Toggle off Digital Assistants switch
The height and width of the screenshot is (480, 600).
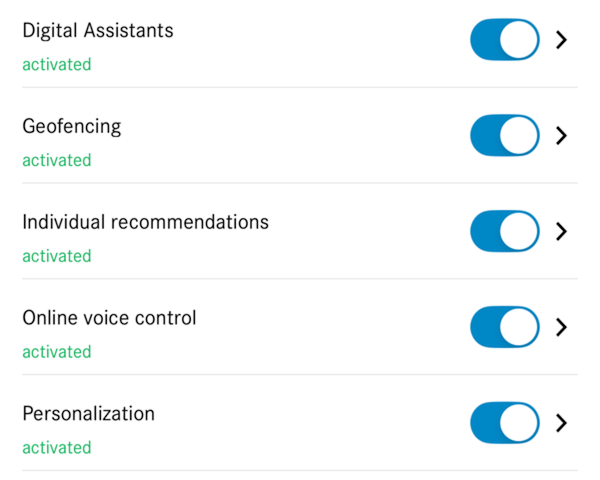tap(504, 39)
